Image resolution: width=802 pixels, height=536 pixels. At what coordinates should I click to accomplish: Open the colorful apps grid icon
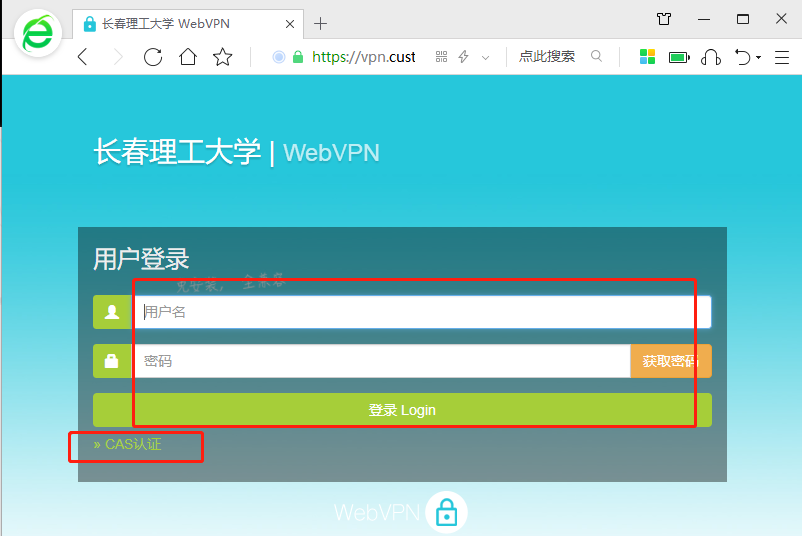647,56
